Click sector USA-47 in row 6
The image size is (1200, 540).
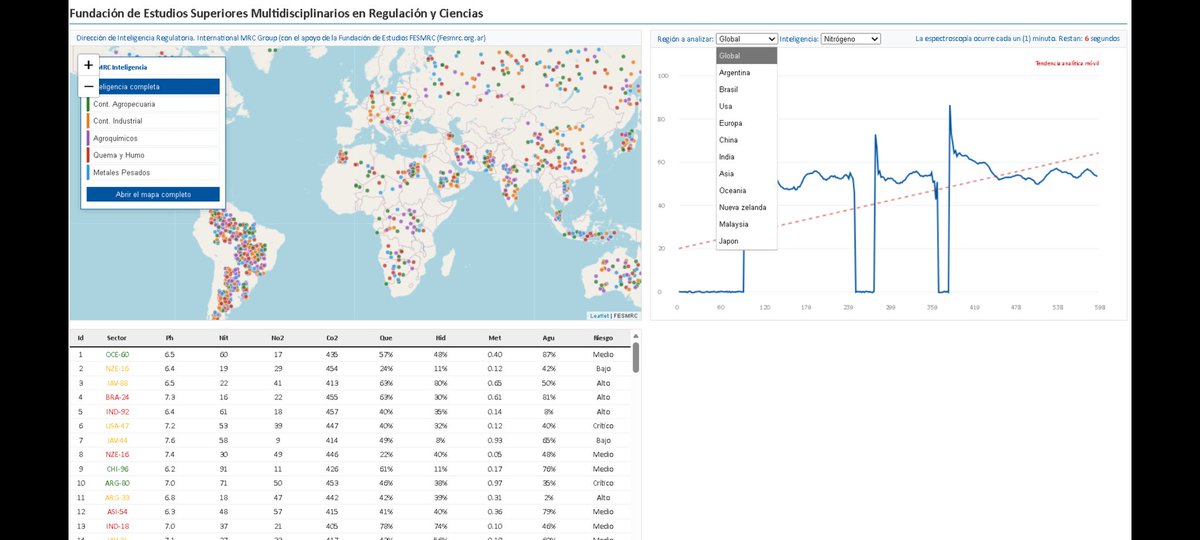coord(117,425)
